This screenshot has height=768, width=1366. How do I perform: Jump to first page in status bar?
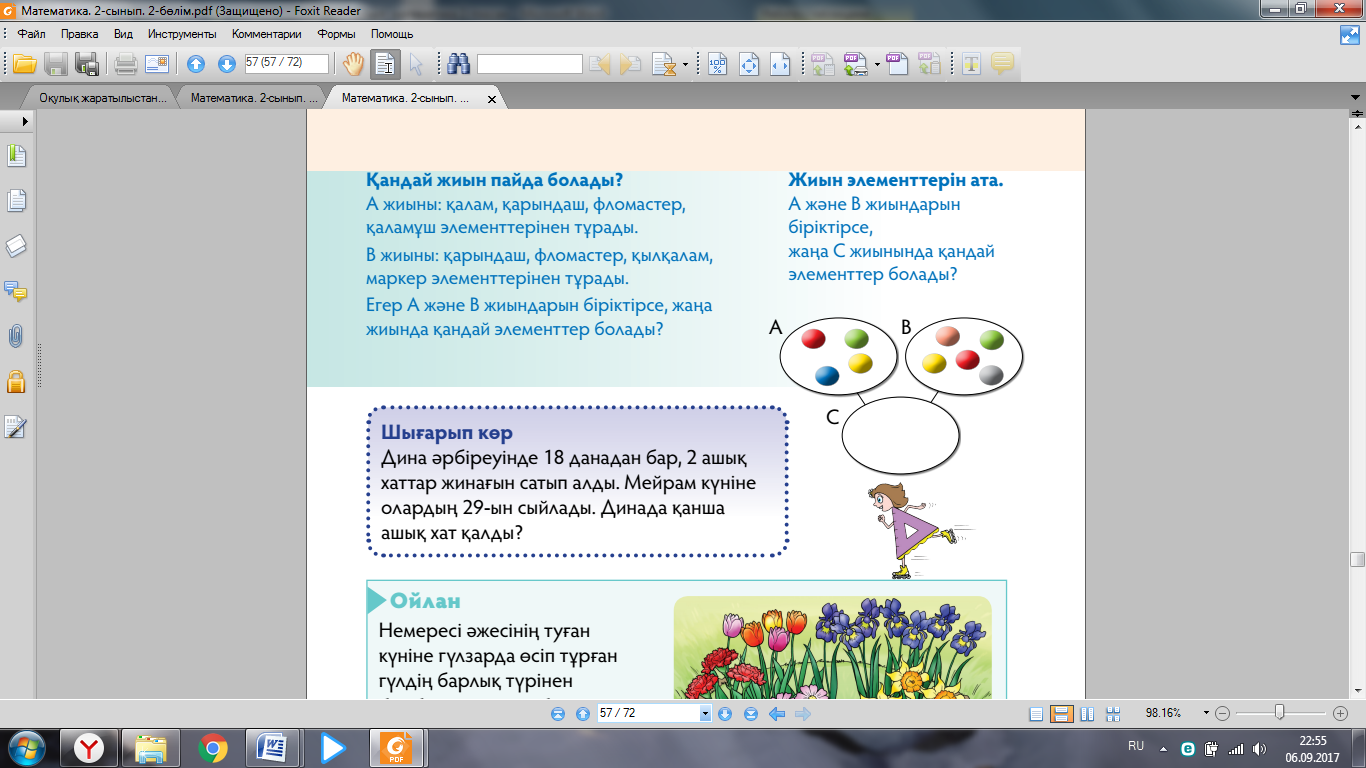point(558,714)
